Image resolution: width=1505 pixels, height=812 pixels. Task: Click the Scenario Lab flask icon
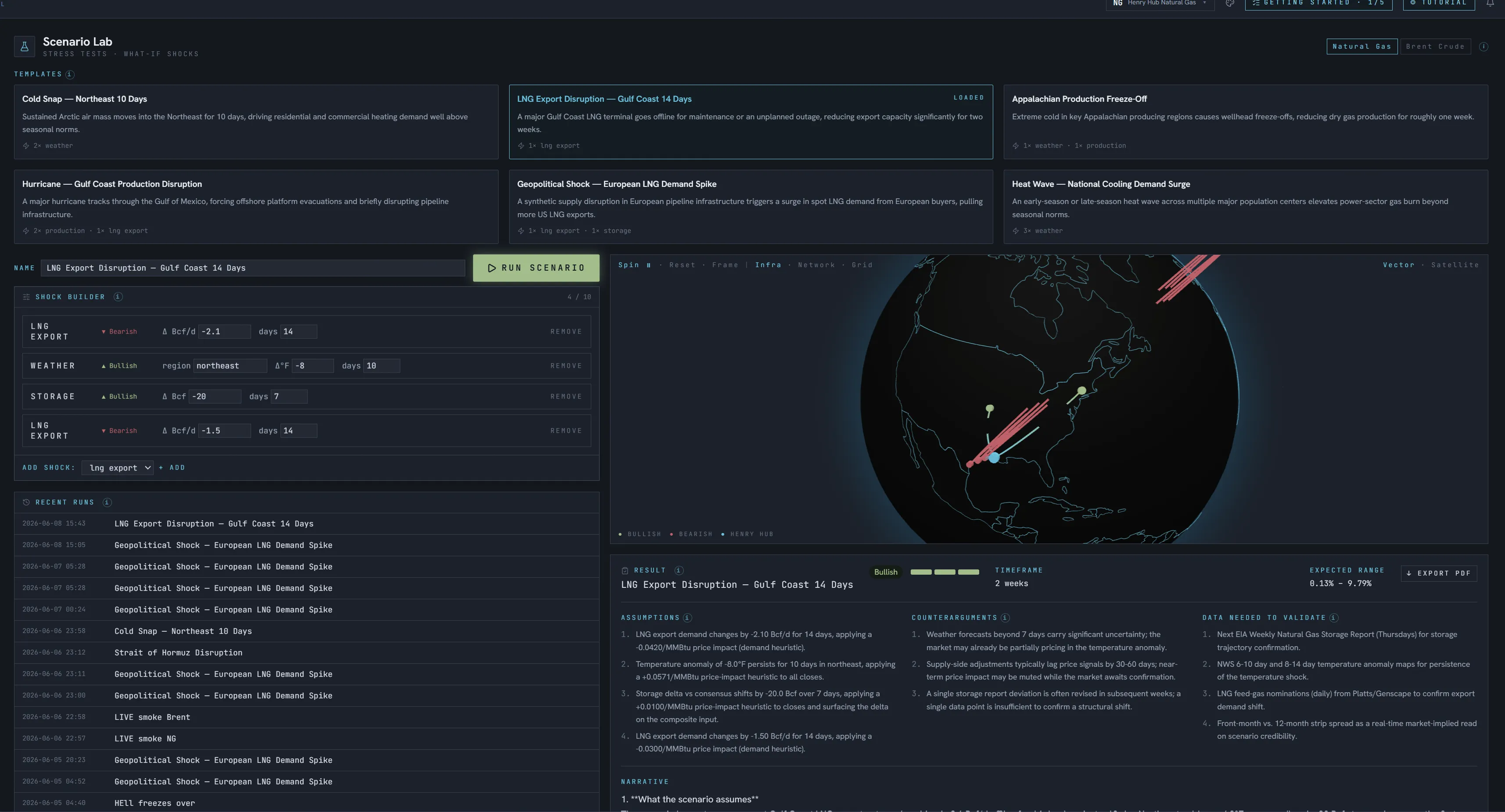click(x=25, y=47)
